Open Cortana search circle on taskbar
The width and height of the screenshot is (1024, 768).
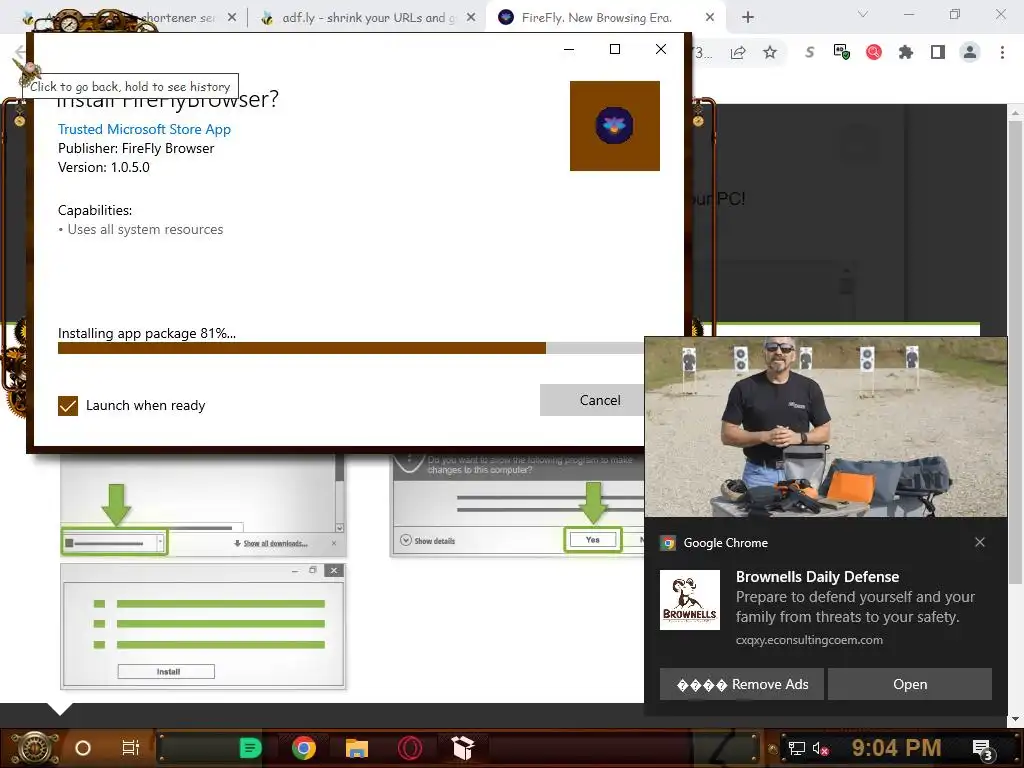click(83, 748)
